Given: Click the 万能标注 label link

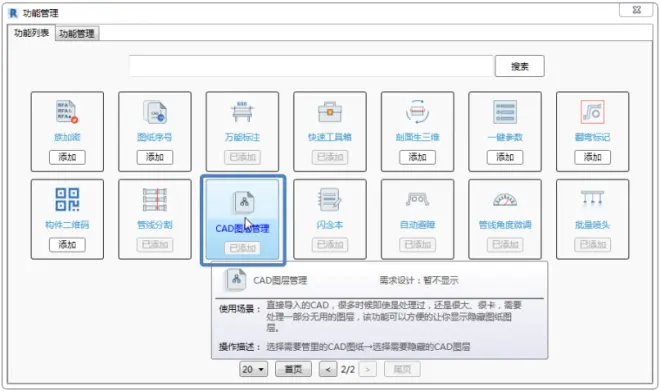Looking at the screenshot, I should pos(242,137).
